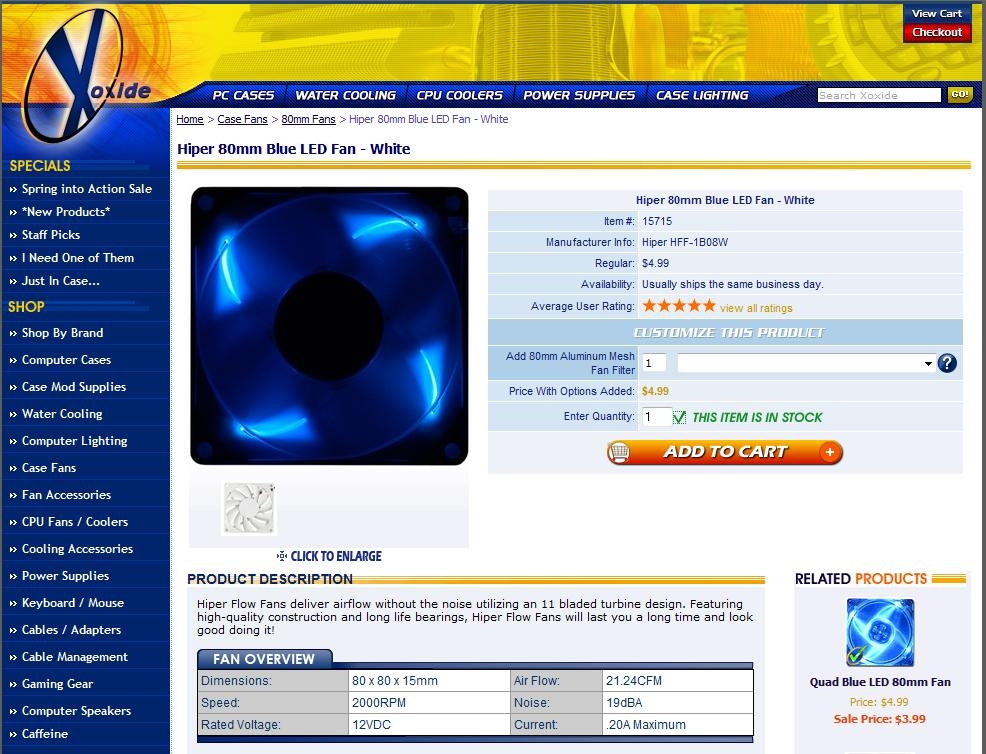
Task: Open Spring into Action Sale
Action: tap(87, 189)
